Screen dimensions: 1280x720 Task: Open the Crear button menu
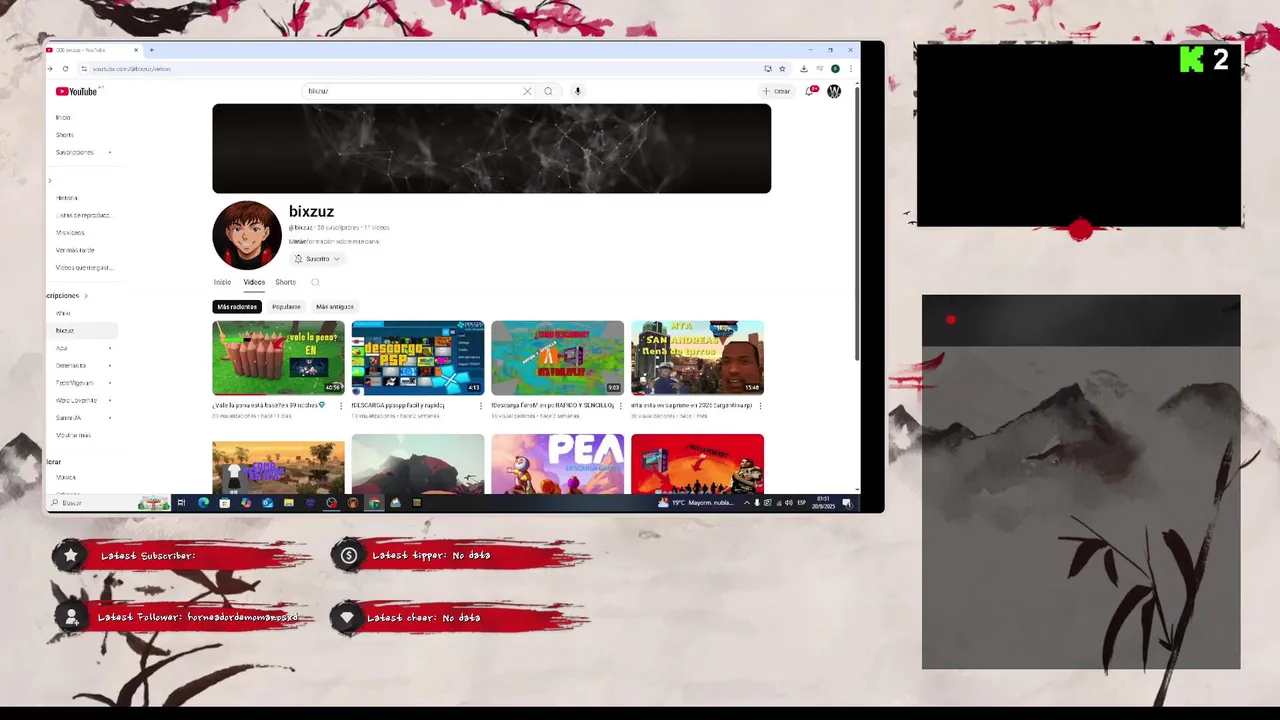[x=776, y=91]
